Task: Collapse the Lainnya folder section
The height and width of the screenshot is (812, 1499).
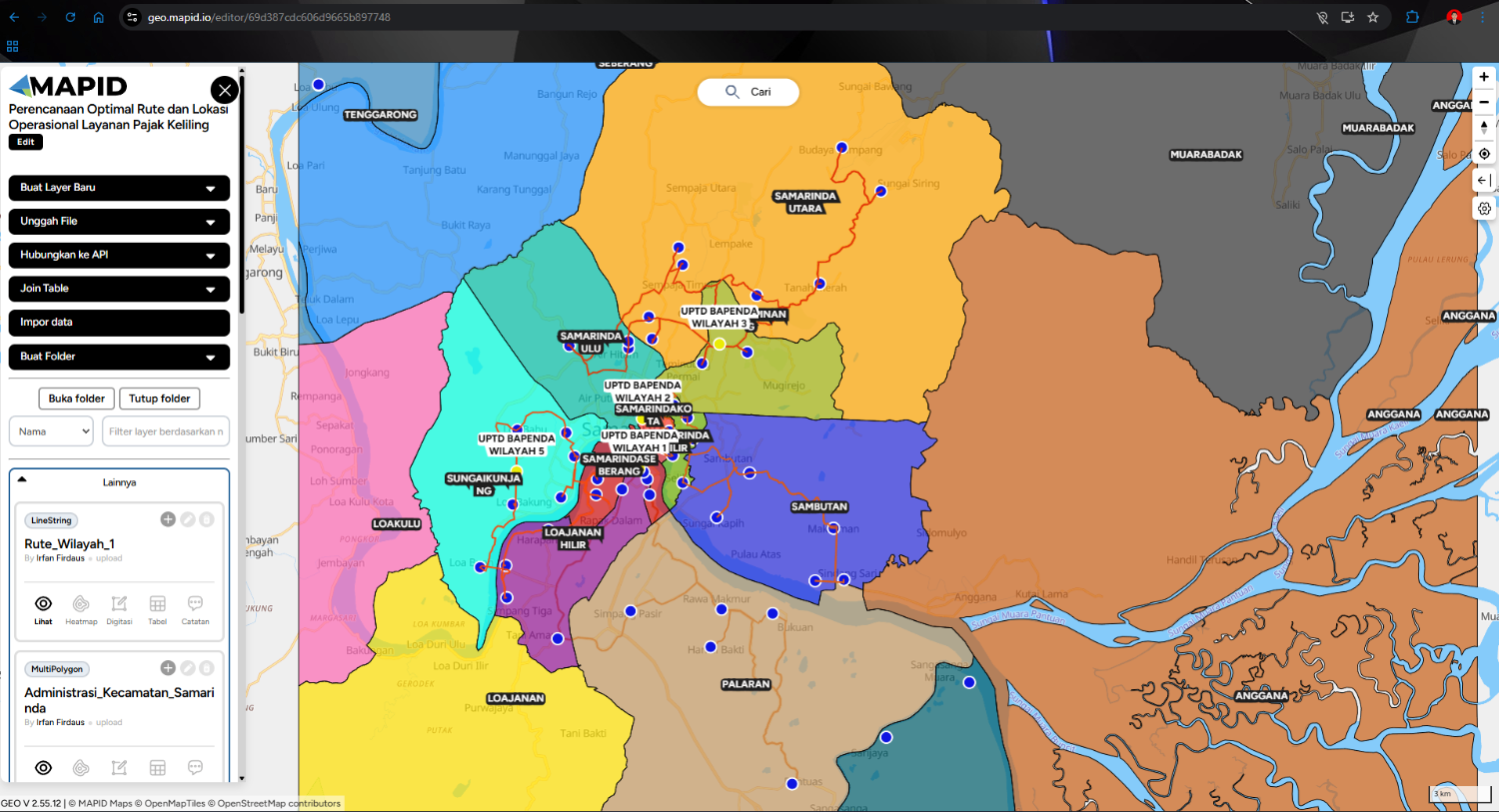Action: 22,480
